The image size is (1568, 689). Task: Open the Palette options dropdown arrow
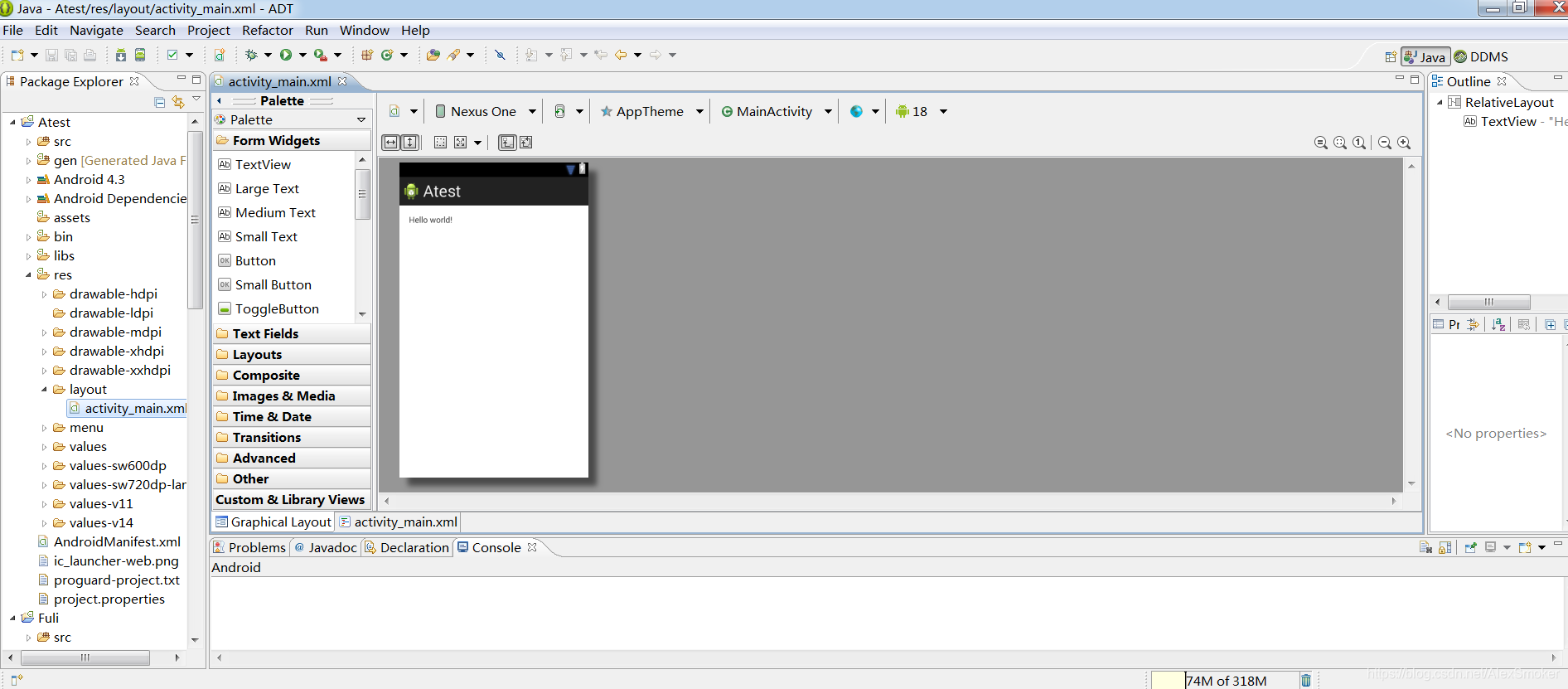[x=361, y=120]
